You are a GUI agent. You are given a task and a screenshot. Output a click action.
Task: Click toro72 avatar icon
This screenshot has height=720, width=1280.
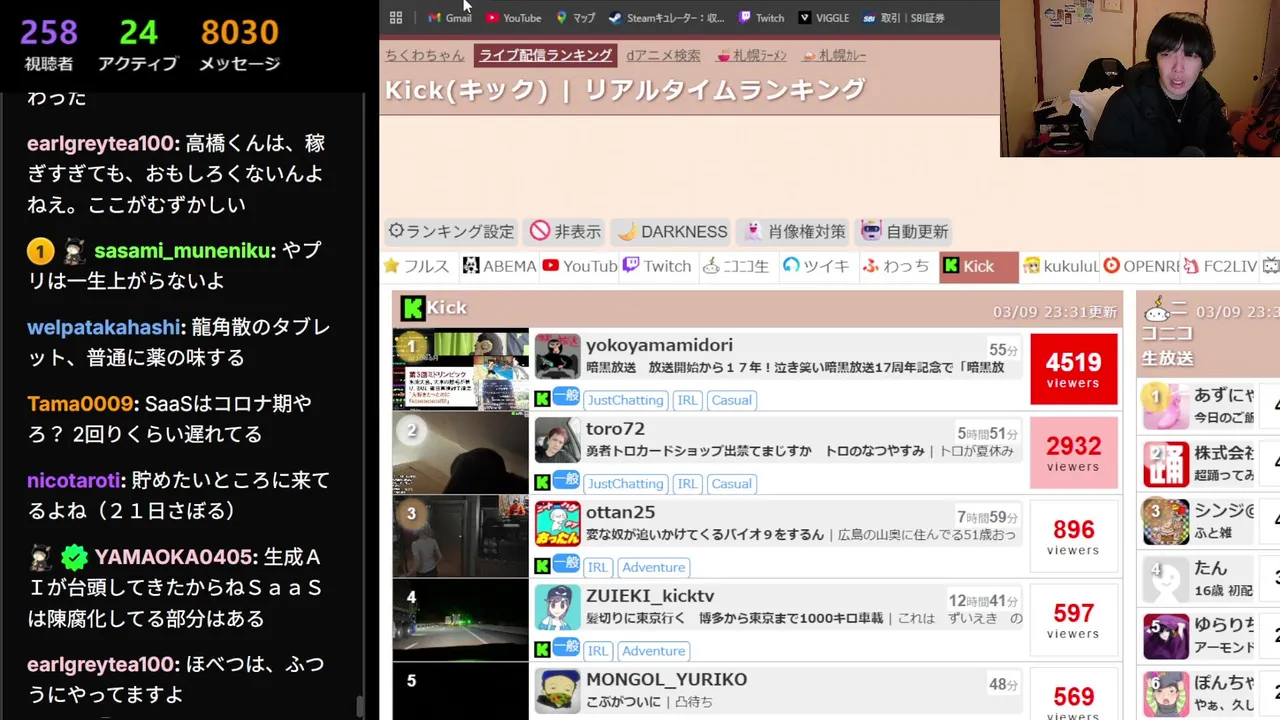[x=557, y=440]
